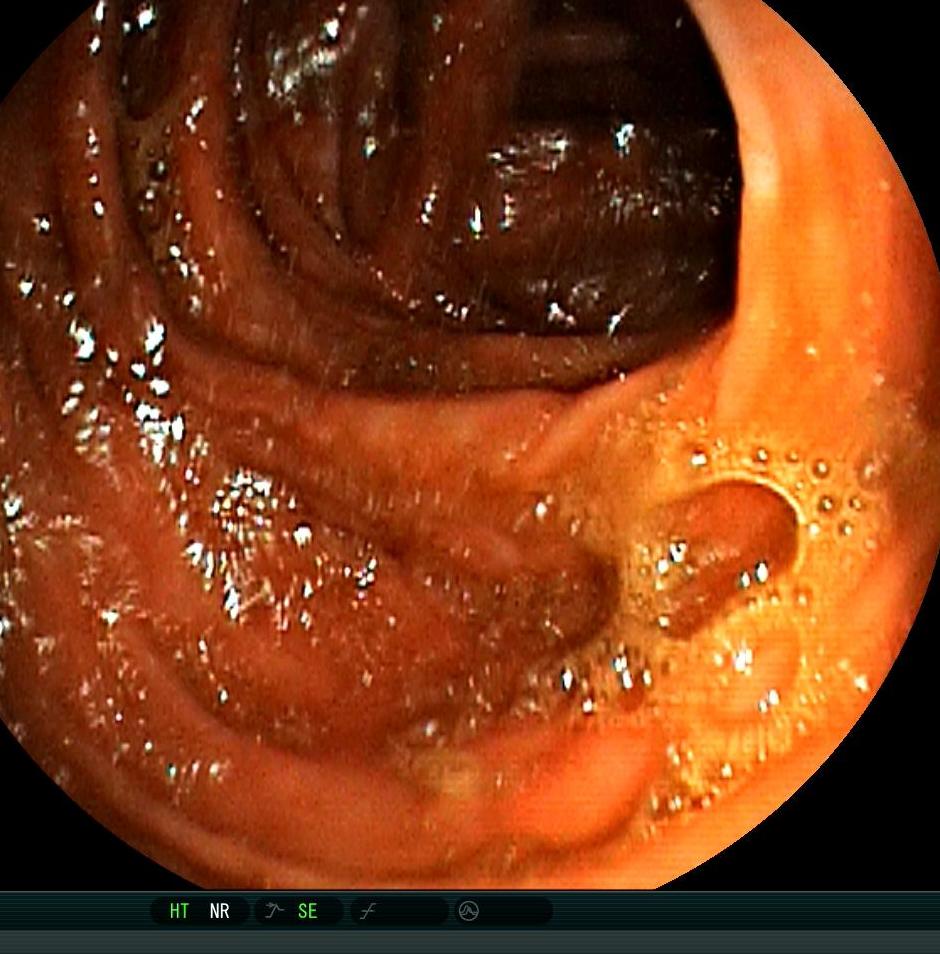
Task: Click the endoscopic image view
Action: [x=470, y=444]
